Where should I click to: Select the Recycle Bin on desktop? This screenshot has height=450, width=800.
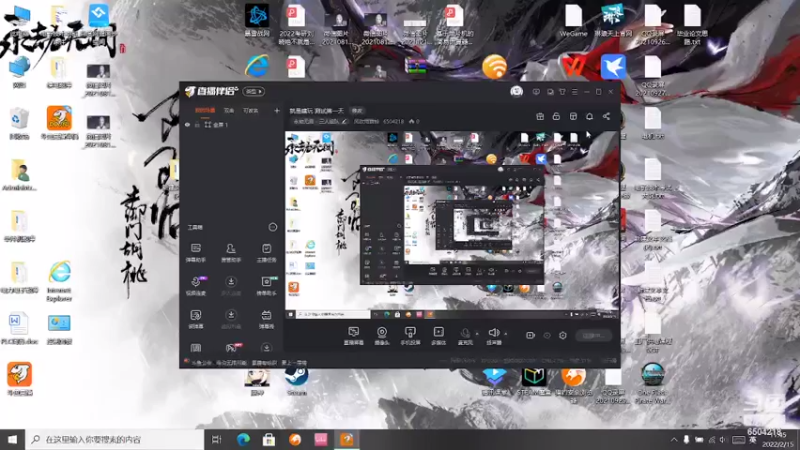[19, 123]
